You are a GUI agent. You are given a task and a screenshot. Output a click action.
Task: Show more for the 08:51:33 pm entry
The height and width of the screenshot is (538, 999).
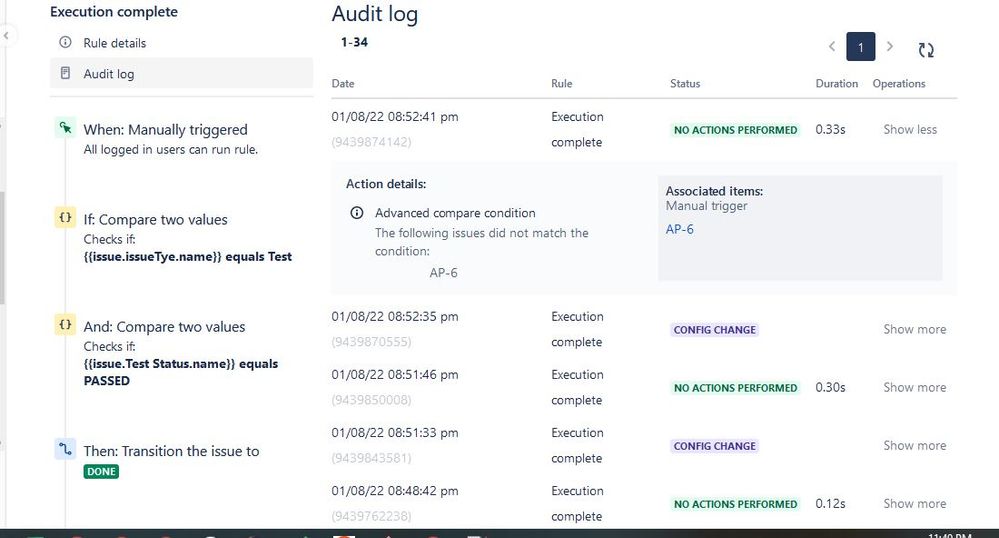(x=914, y=446)
